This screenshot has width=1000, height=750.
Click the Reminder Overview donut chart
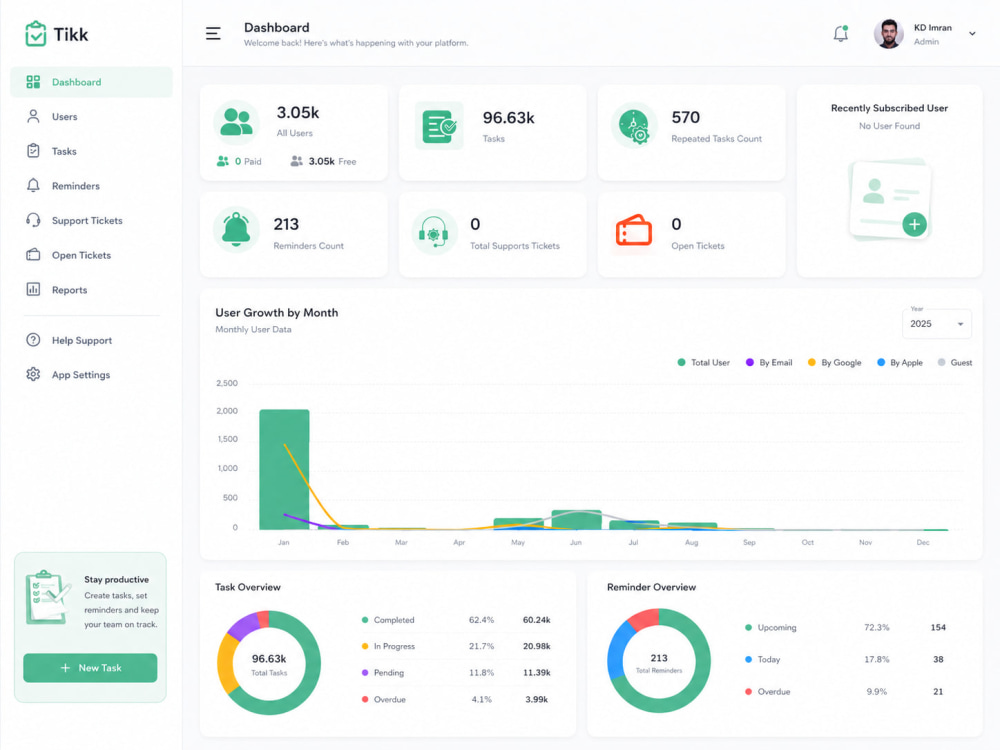(659, 661)
